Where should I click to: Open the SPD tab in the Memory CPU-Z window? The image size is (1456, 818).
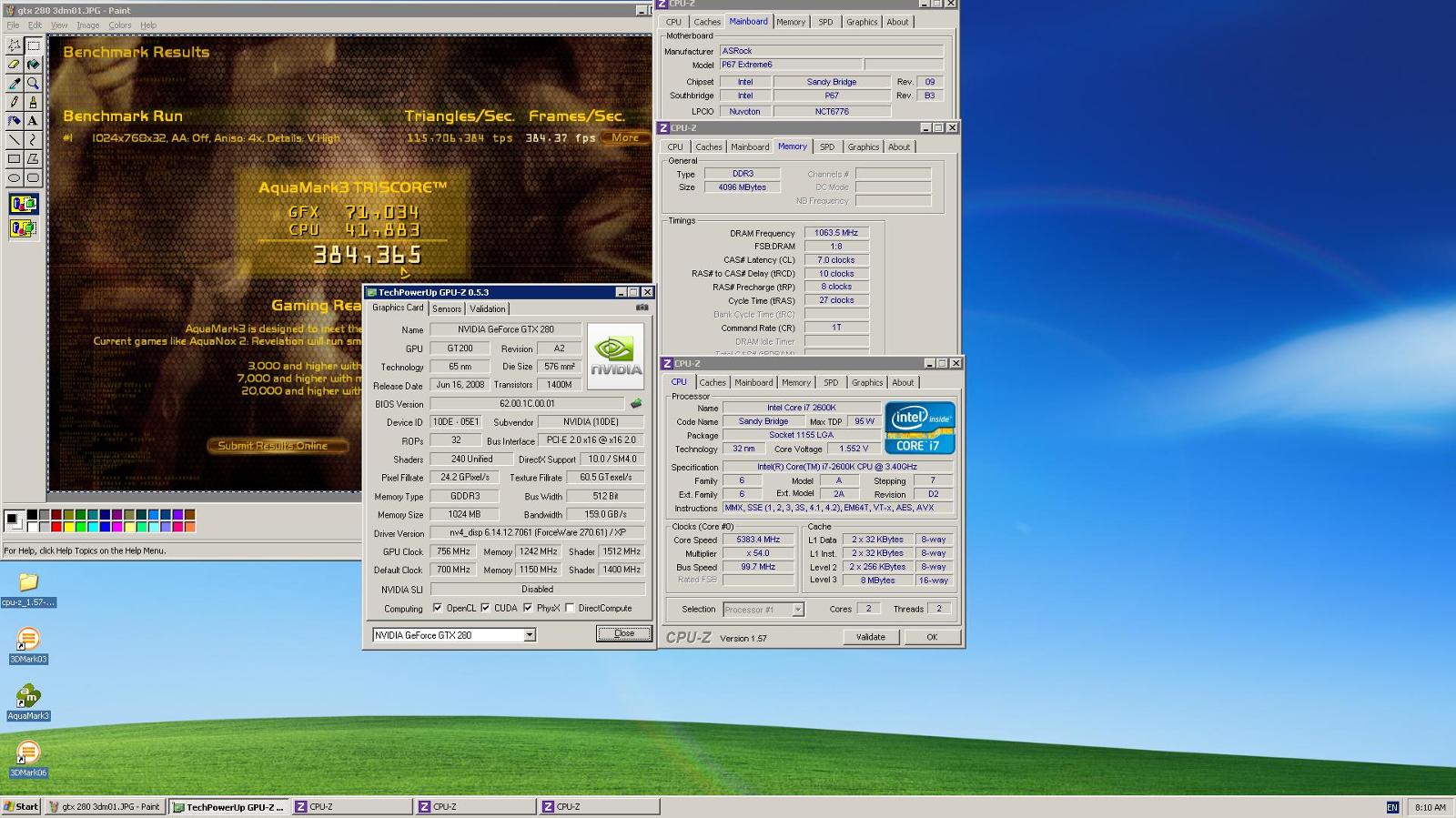(827, 146)
